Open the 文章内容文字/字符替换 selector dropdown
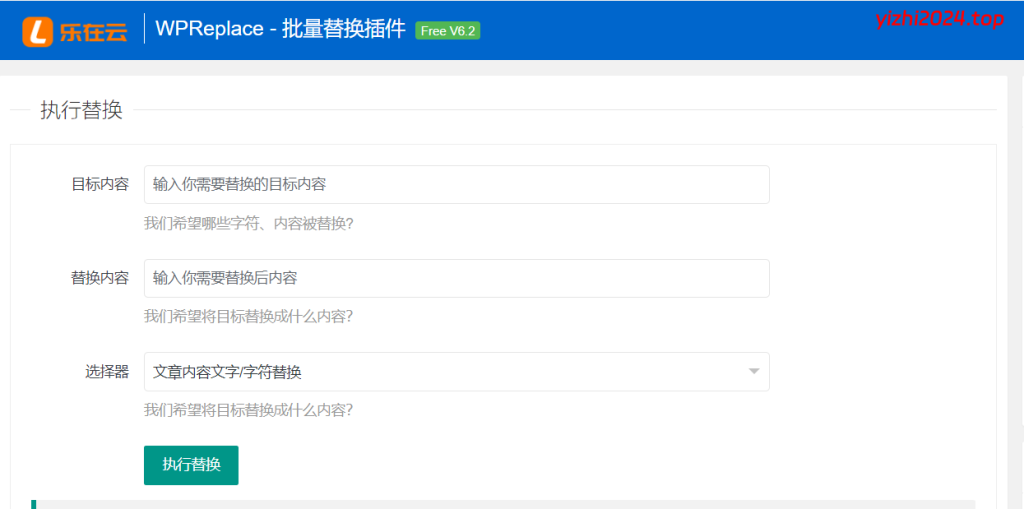Image resolution: width=1024 pixels, height=509 pixels. [x=440, y=372]
